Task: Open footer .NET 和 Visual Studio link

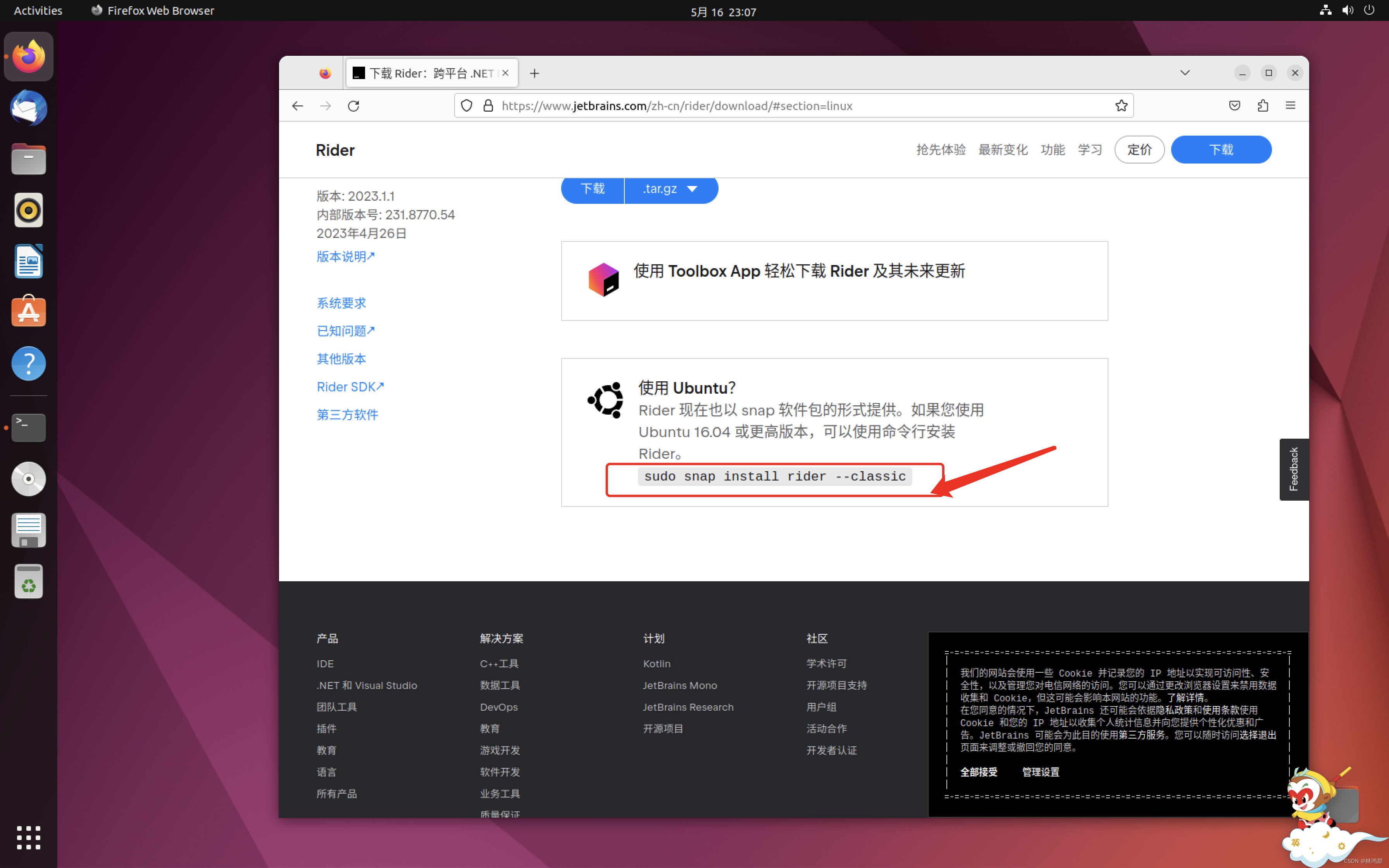Action: pos(367,685)
